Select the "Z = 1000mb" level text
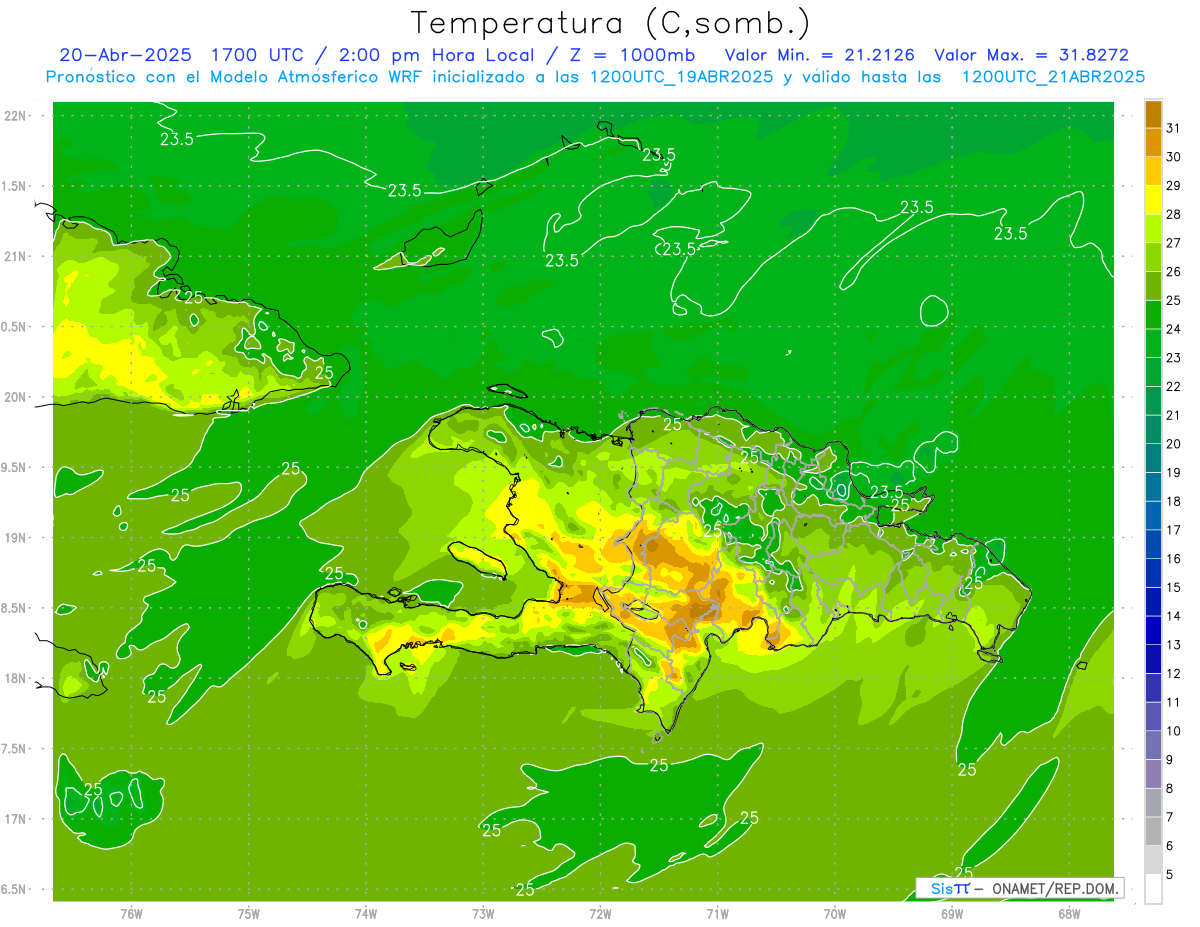This screenshot has width=1200, height=927. click(632, 55)
